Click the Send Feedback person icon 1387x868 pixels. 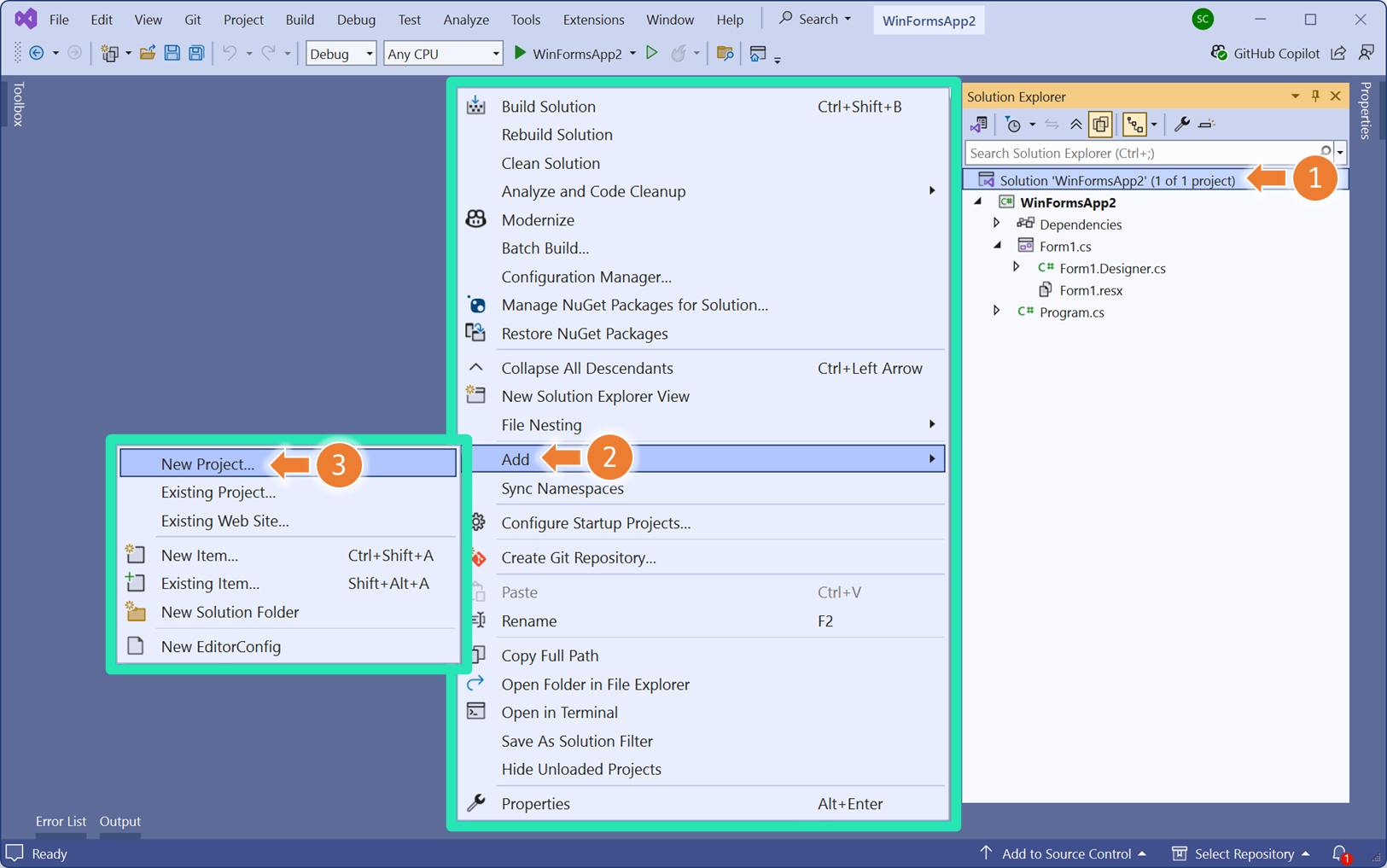(x=1367, y=53)
